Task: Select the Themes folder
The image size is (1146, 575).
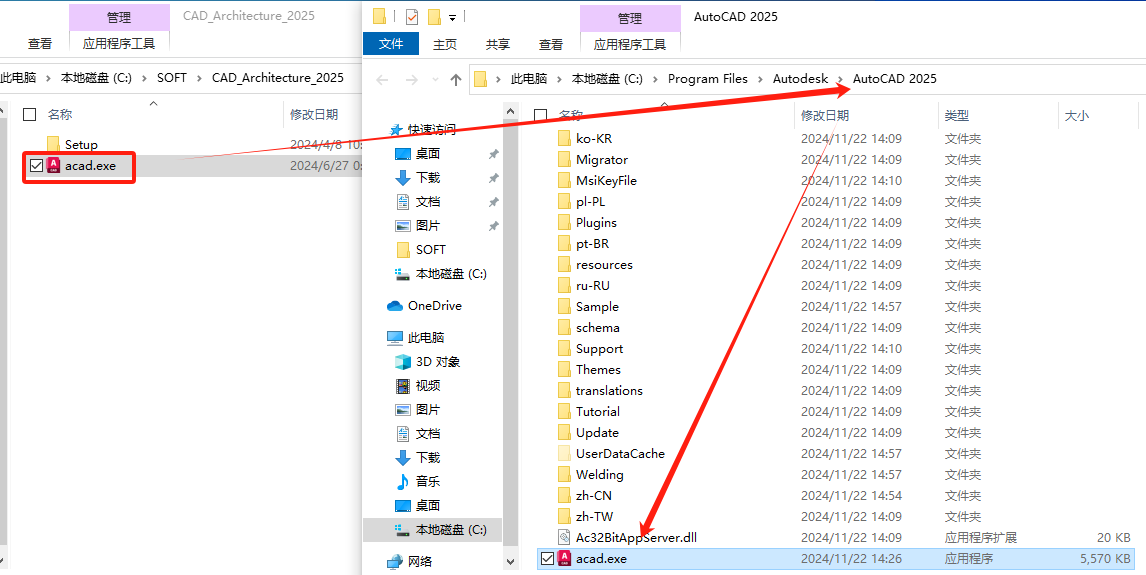Action: [598, 370]
